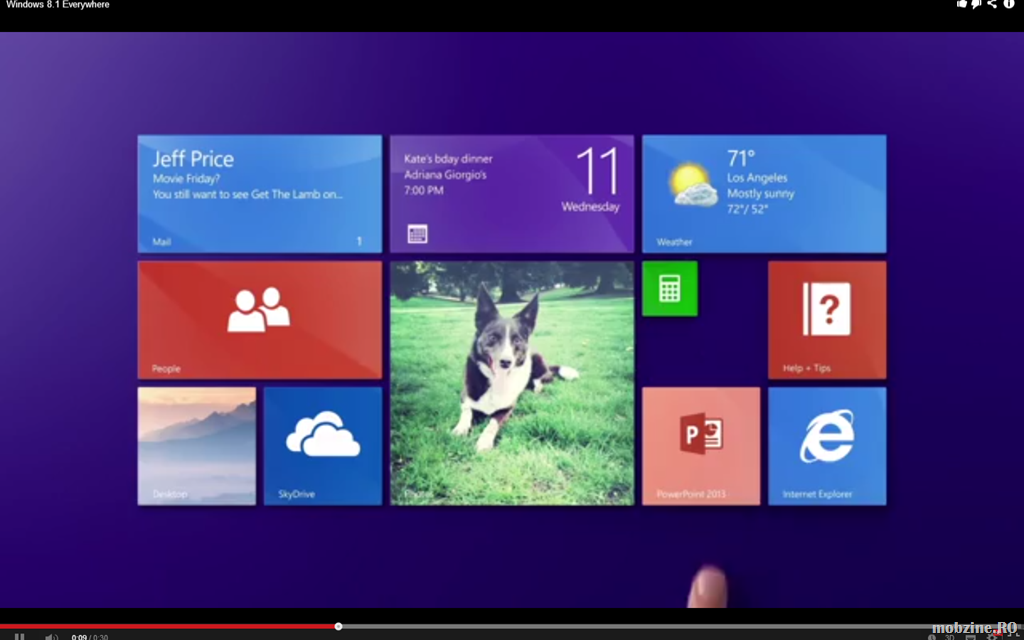1024x640 pixels.
Task: Click the Jeff Price sender name
Action: (x=193, y=159)
